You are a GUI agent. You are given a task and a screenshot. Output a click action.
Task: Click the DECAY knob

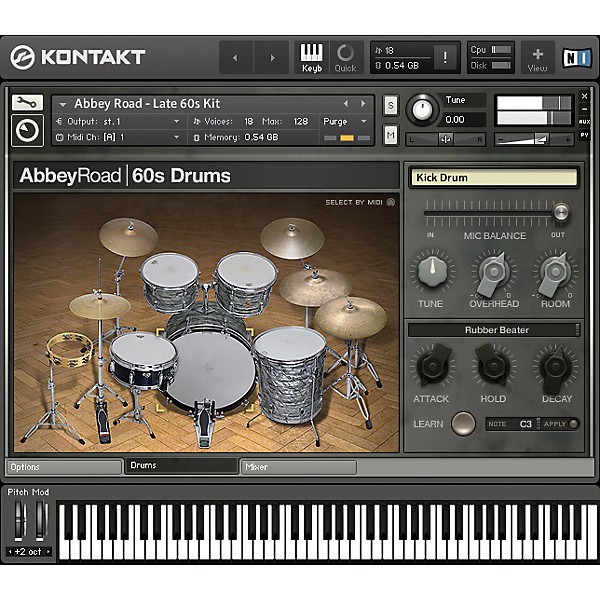[x=555, y=367]
